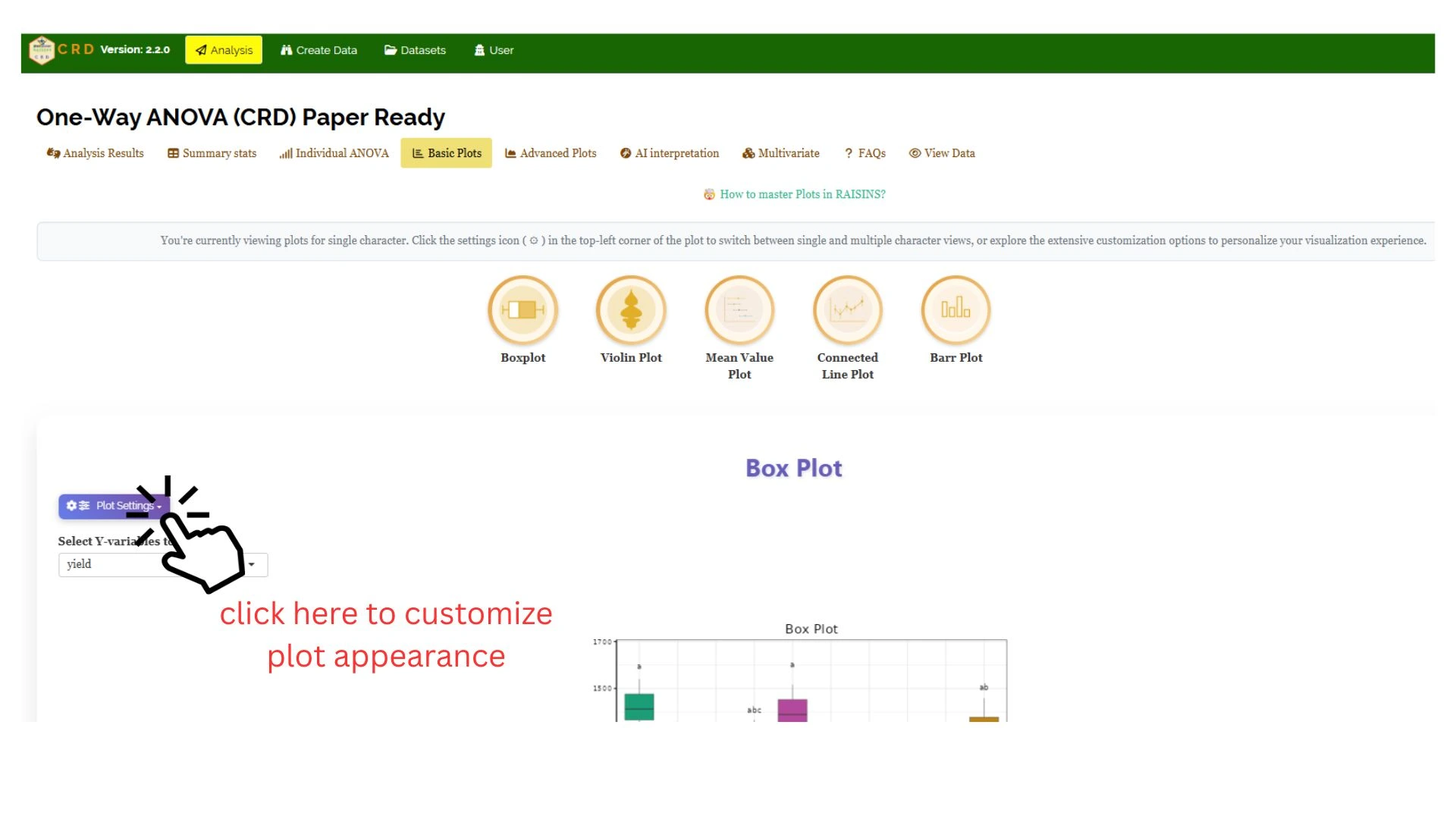Go to Datasets in the navbar
This screenshot has width=1456, height=819.
point(415,50)
